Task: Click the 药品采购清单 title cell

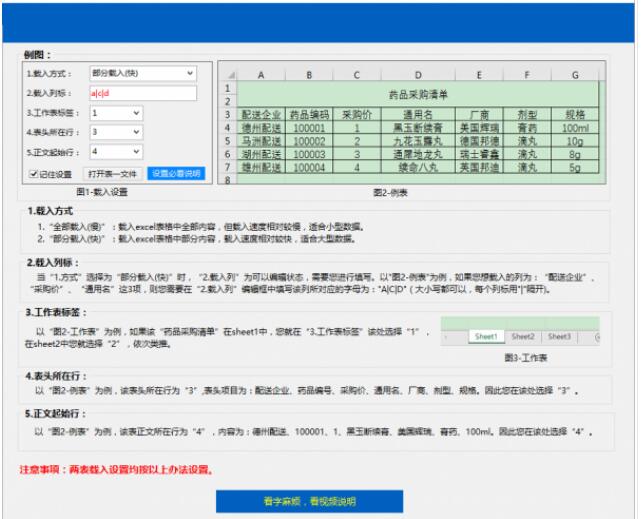Action: 418,95
